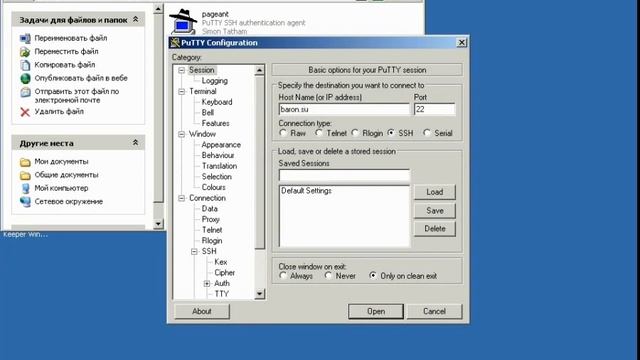Click the copy file icon (Копировать файл)
Screen dimensions: 640x360
[25, 65]
